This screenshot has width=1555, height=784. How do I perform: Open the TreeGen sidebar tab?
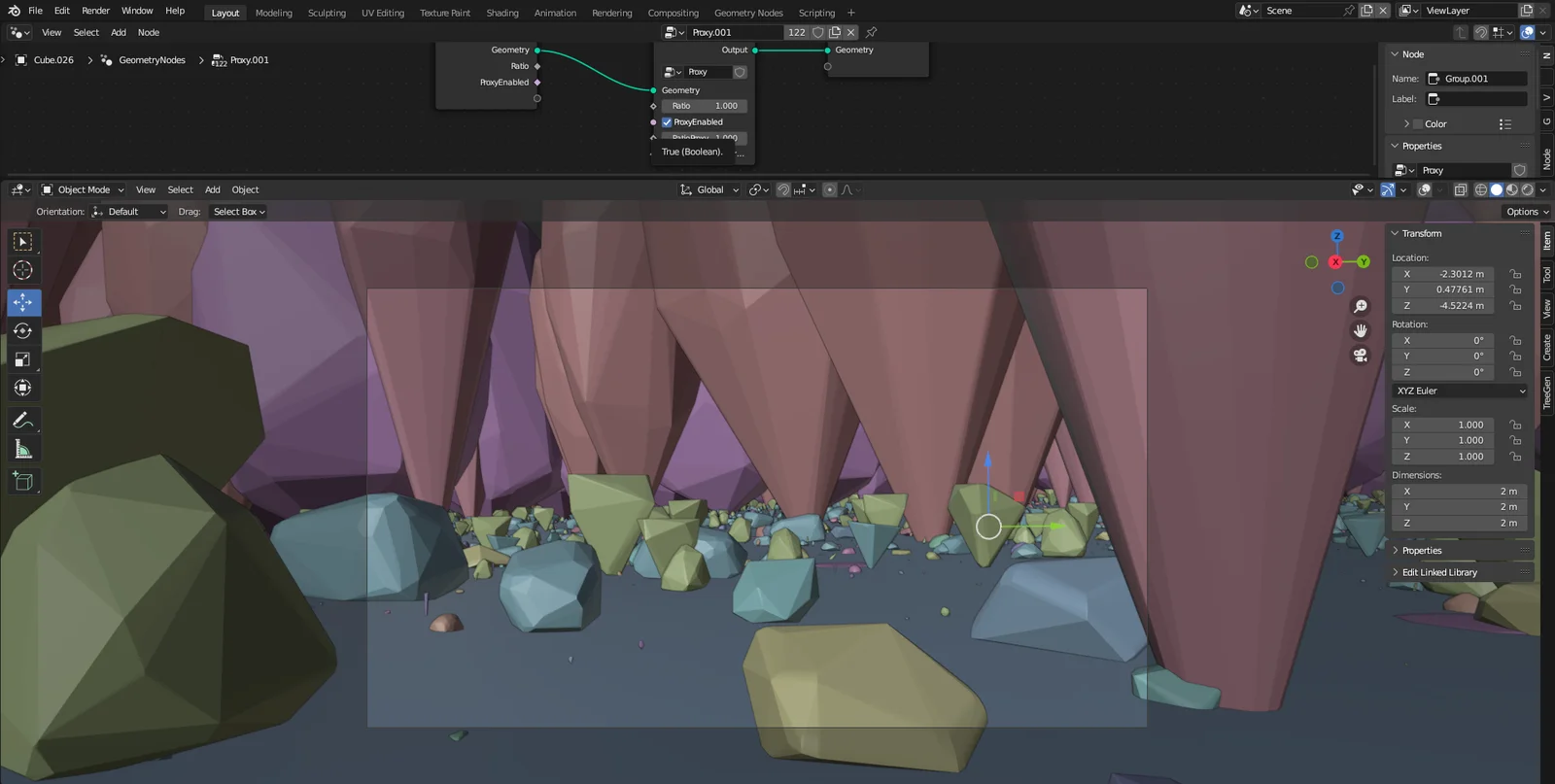(1547, 392)
